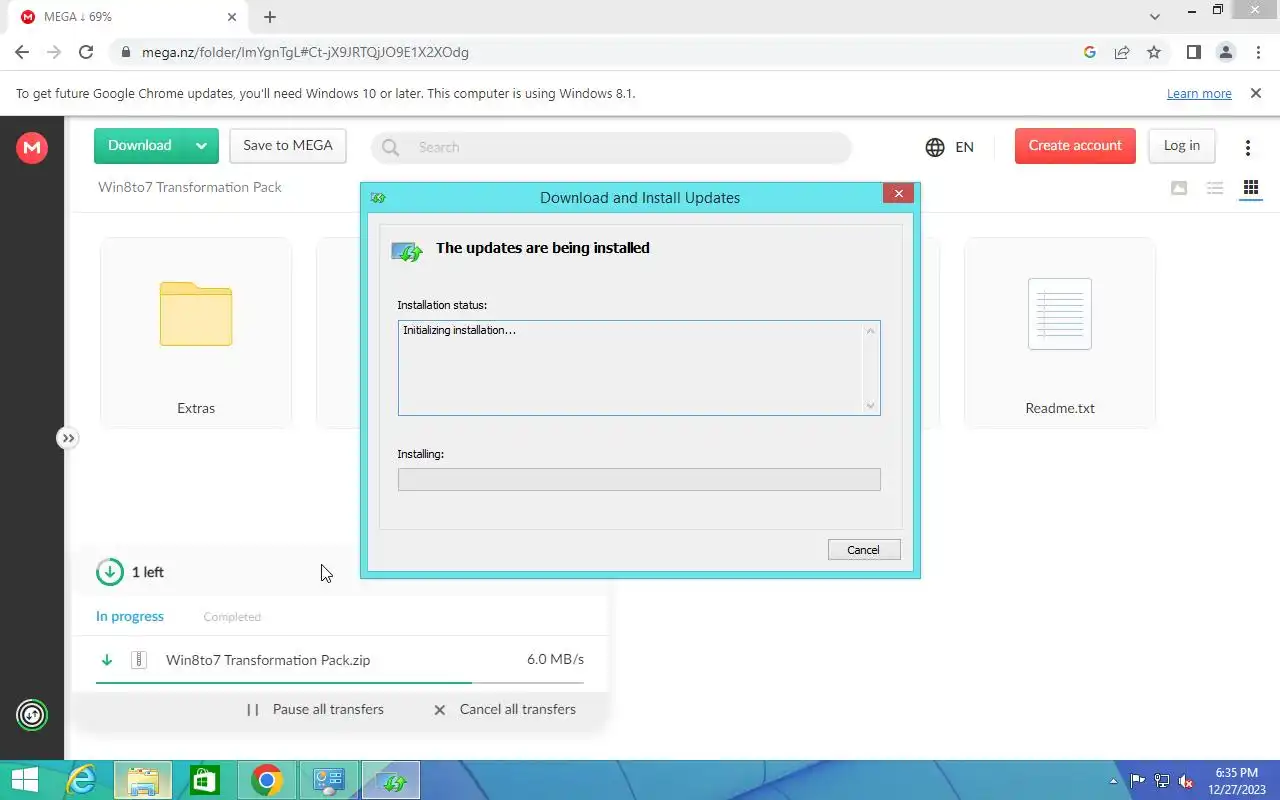Click the Win8to7 Transformation Pack breadcrumb
The image size is (1280, 800).
tap(190, 187)
